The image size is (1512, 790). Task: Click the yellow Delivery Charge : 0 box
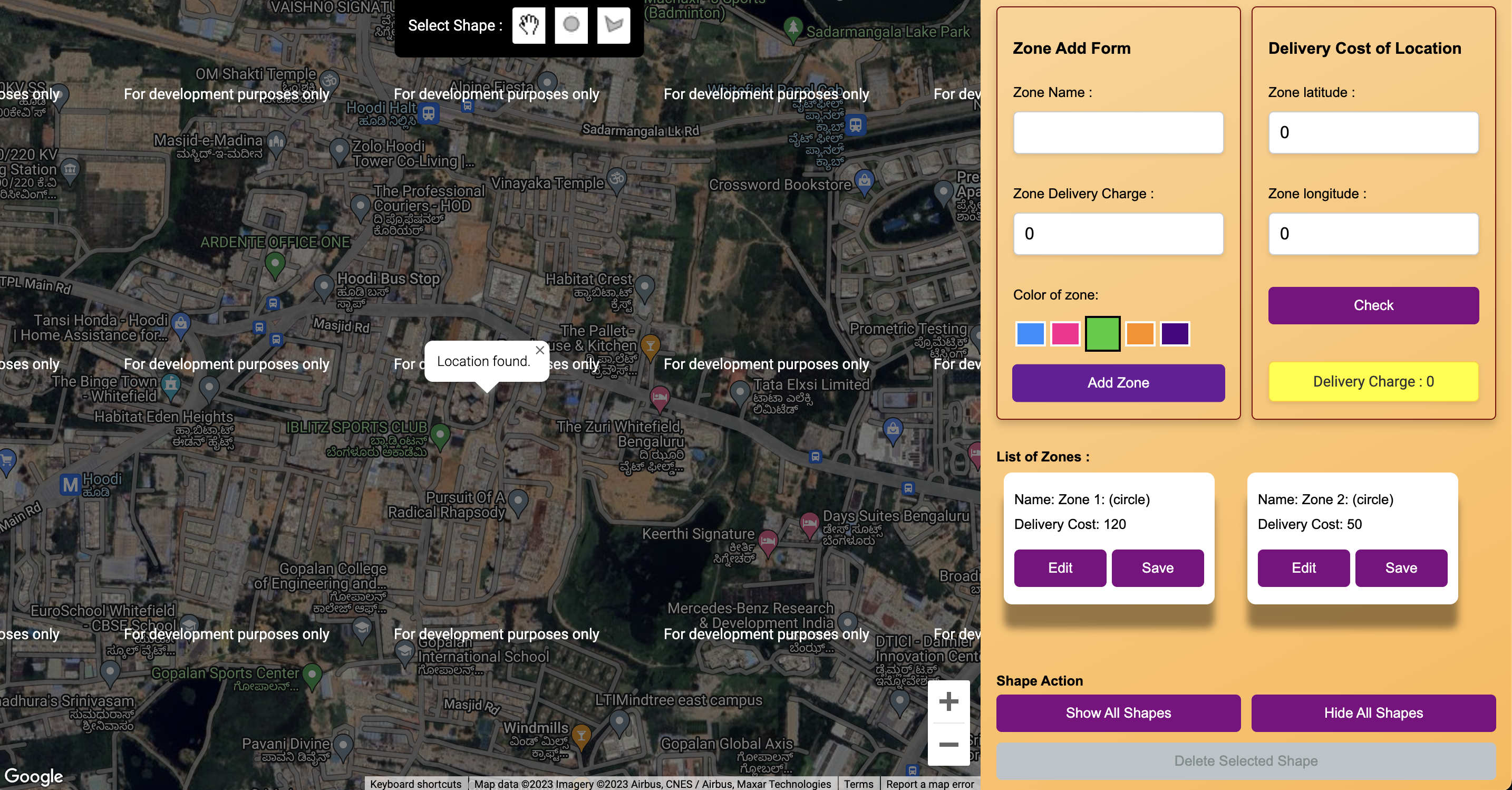1373,382
